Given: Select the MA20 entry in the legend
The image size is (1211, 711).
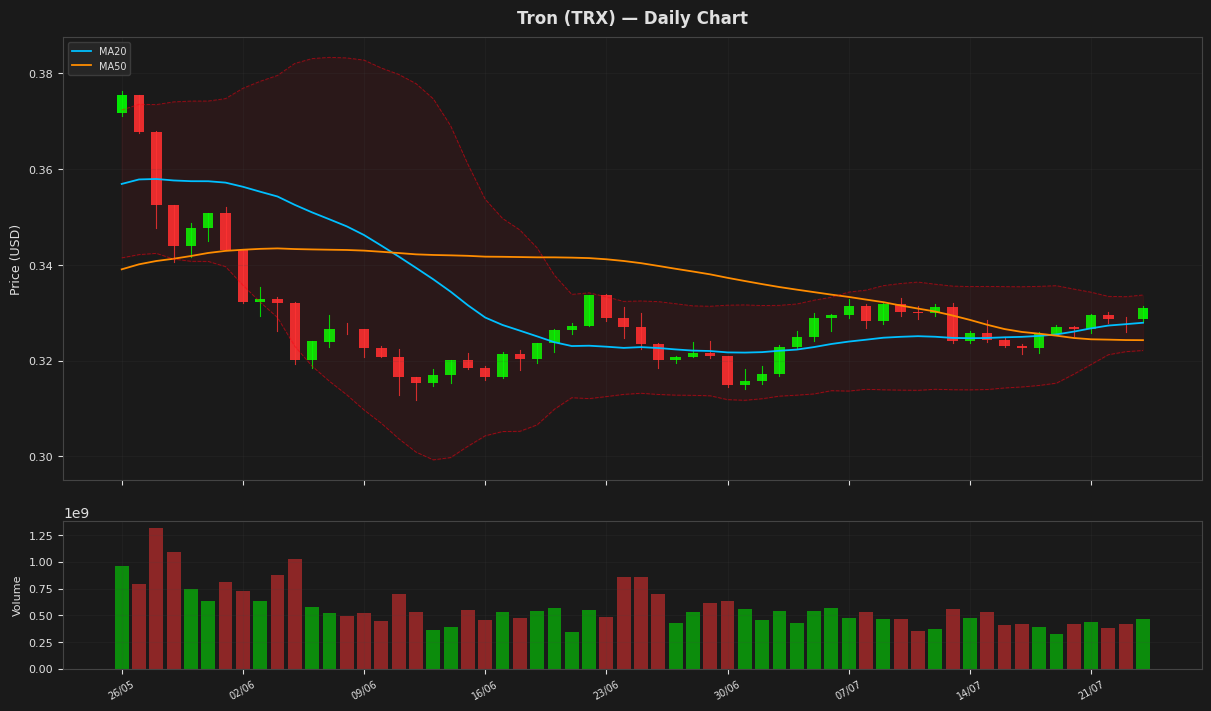Looking at the screenshot, I should [100, 51].
